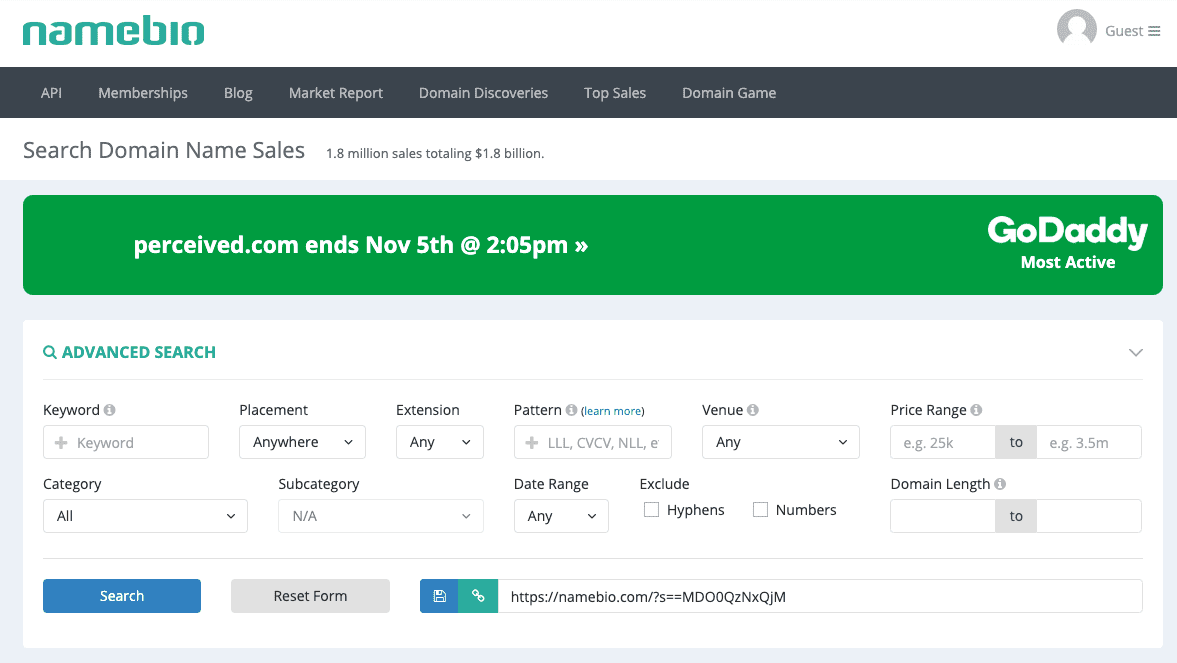Viewport: 1177px width, 663px height.
Task: Click the save search floppy icon
Action: (439, 596)
